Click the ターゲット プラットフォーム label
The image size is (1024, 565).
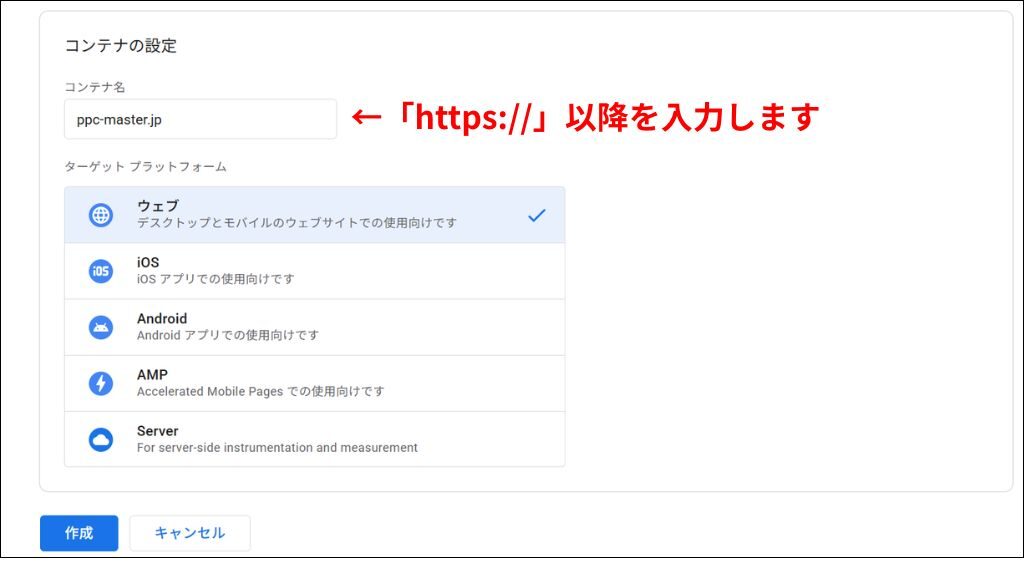[x=146, y=167]
